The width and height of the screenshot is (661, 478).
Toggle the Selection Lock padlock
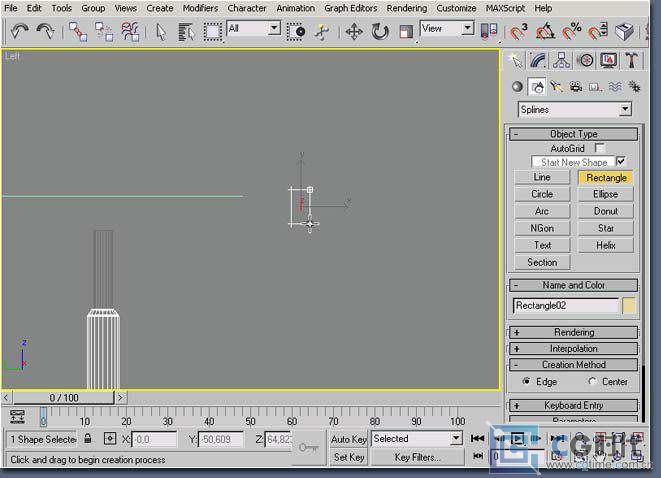(x=87, y=438)
